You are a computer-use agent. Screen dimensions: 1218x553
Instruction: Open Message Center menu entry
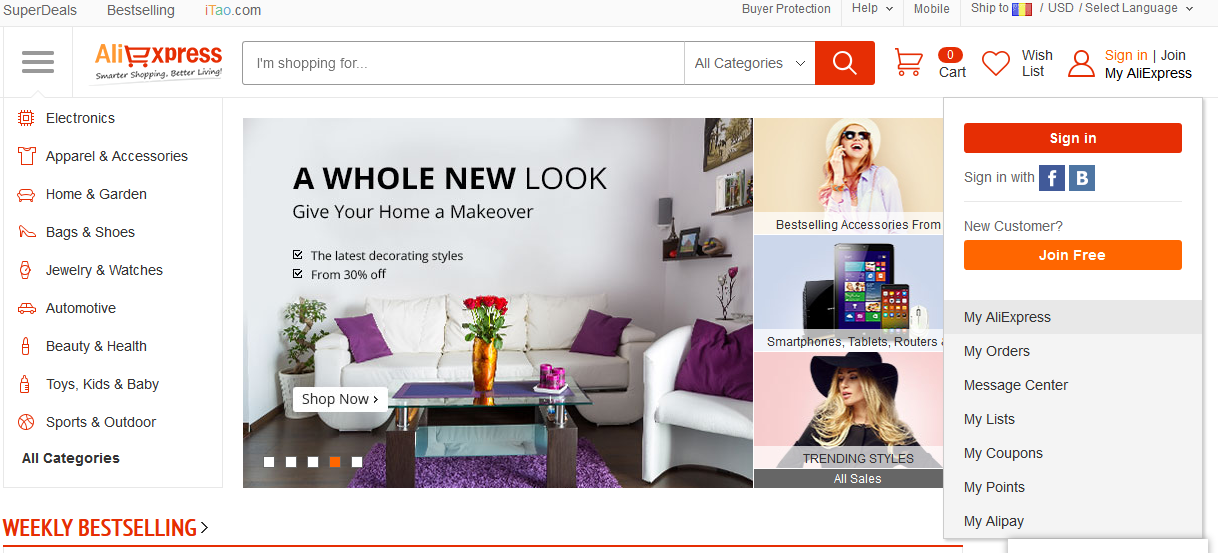[1073, 385]
